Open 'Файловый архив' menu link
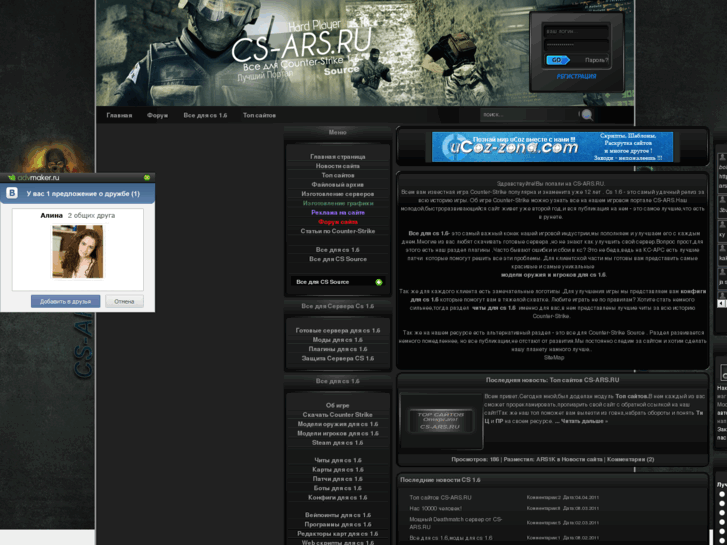727x545 pixels. (338, 185)
